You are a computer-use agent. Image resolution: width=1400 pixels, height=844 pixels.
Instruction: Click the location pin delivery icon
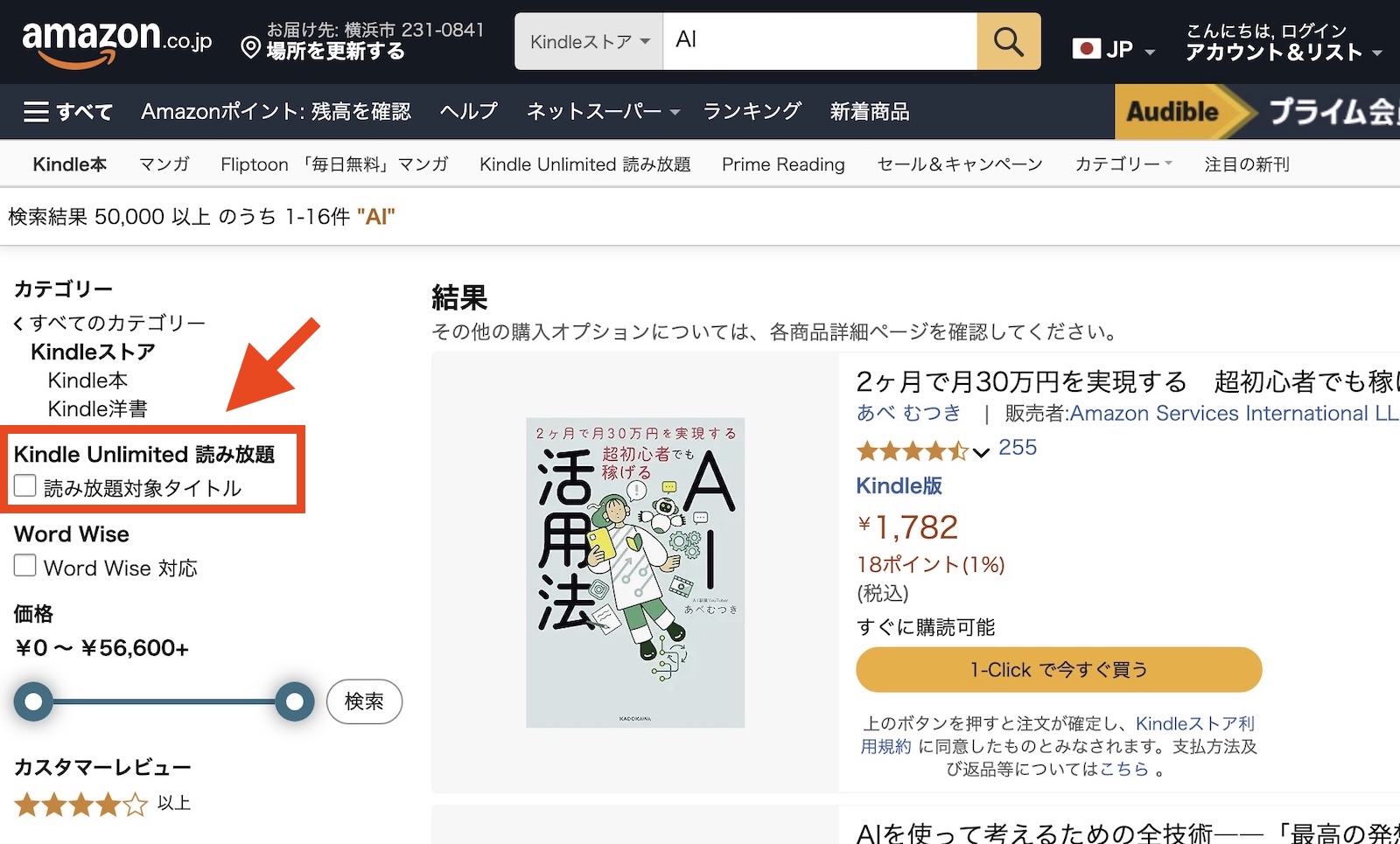point(250,47)
